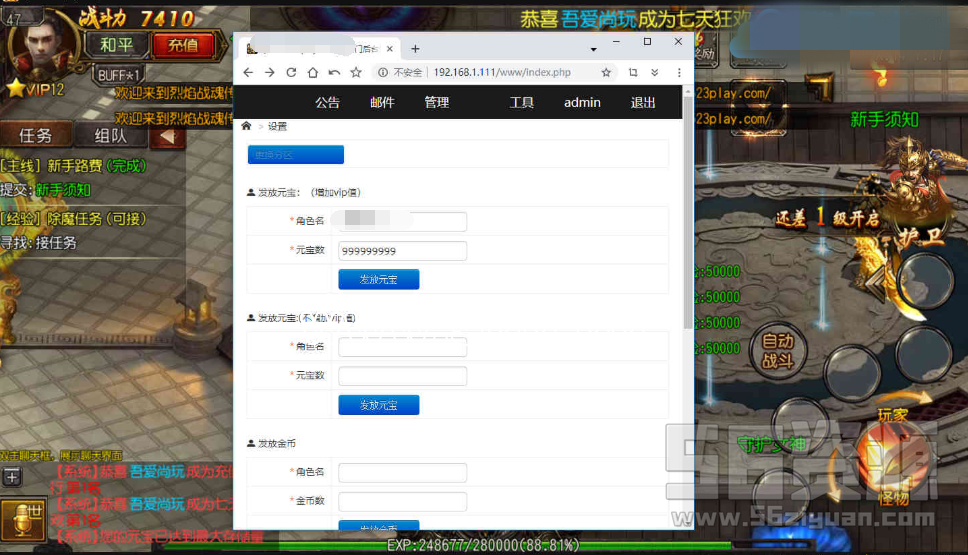Click the first 发放元宝 submit button
Screen dimensions: 968x555
coord(378,280)
